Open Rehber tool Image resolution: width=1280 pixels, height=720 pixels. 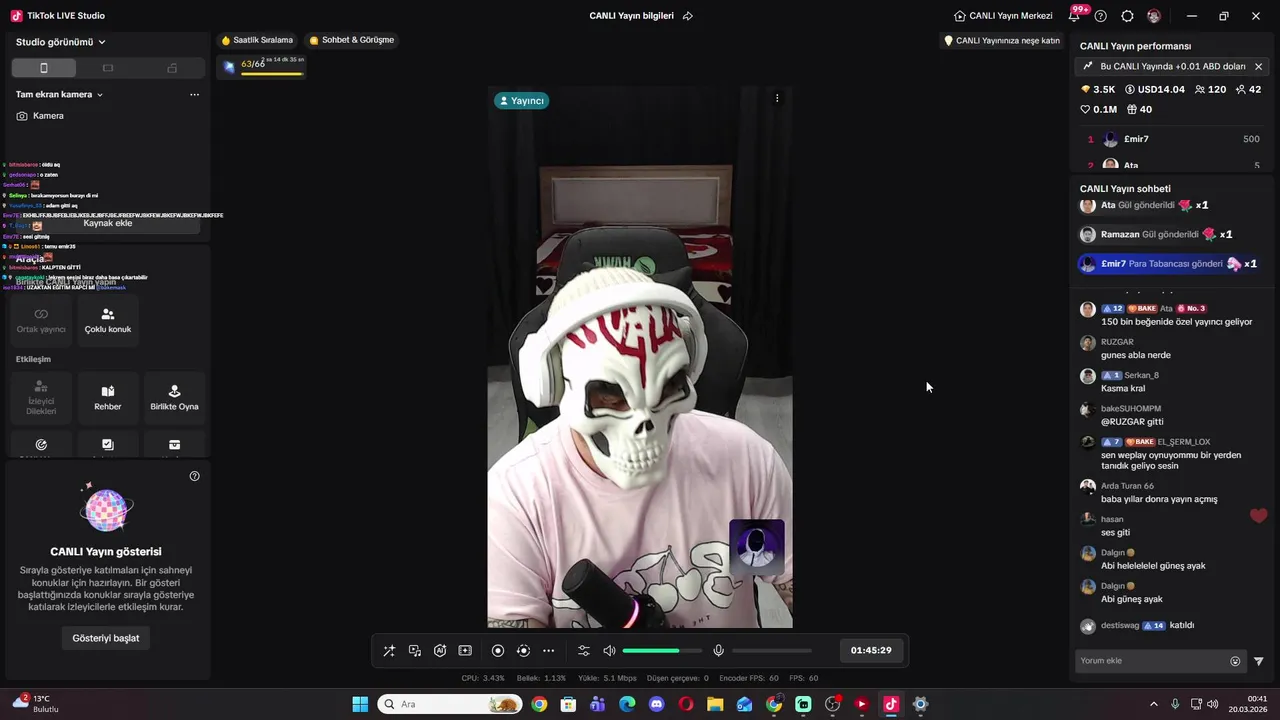(108, 398)
